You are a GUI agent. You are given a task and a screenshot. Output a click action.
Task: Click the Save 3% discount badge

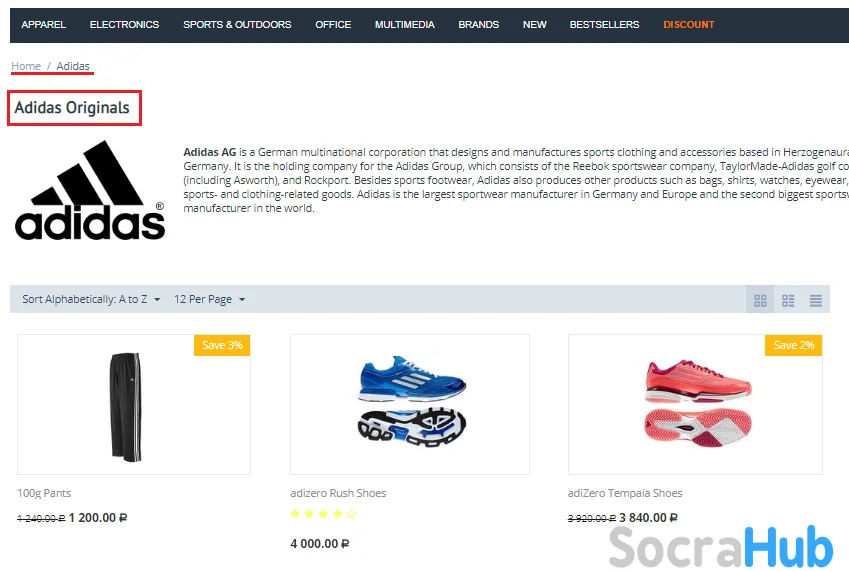(222, 345)
